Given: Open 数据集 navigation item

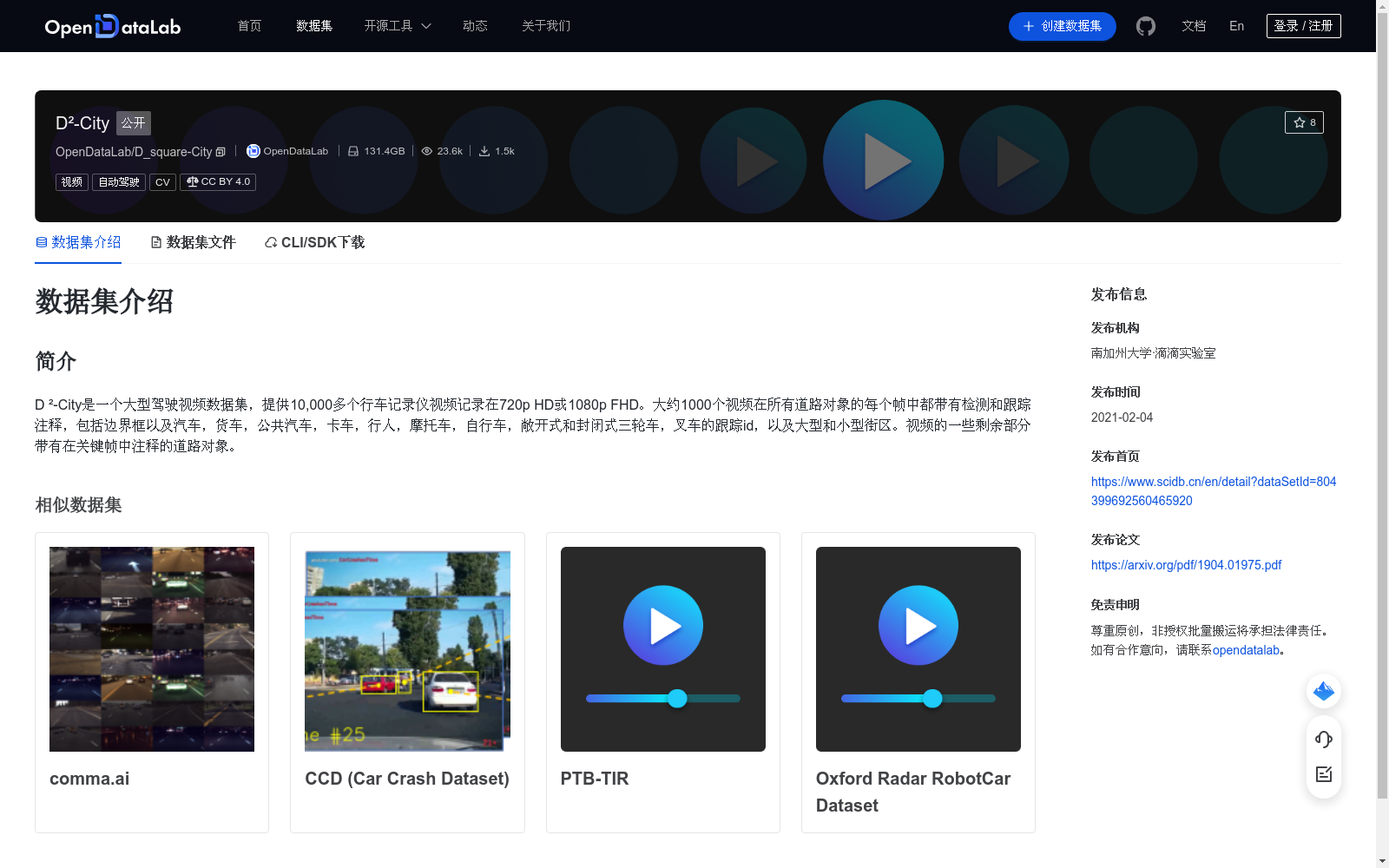Looking at the screenshot, I should tap(314, 26).
